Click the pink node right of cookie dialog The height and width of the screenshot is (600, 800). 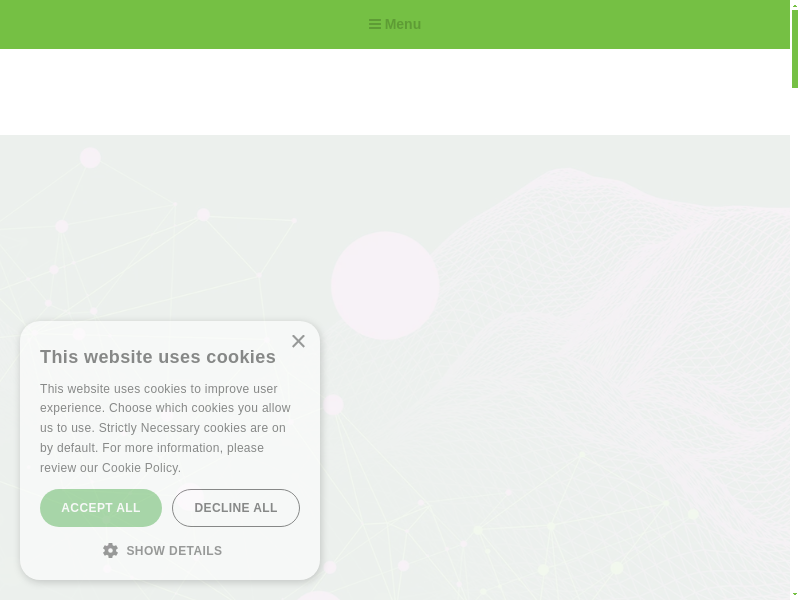coord(333,405)
